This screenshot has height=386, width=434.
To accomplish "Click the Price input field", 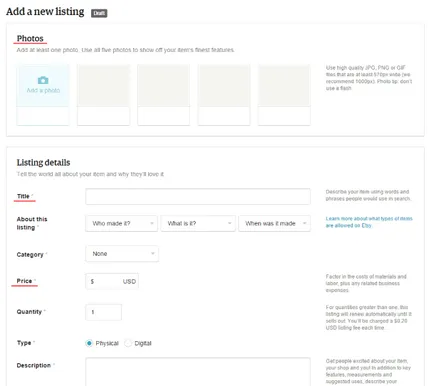I will (112, 281).
